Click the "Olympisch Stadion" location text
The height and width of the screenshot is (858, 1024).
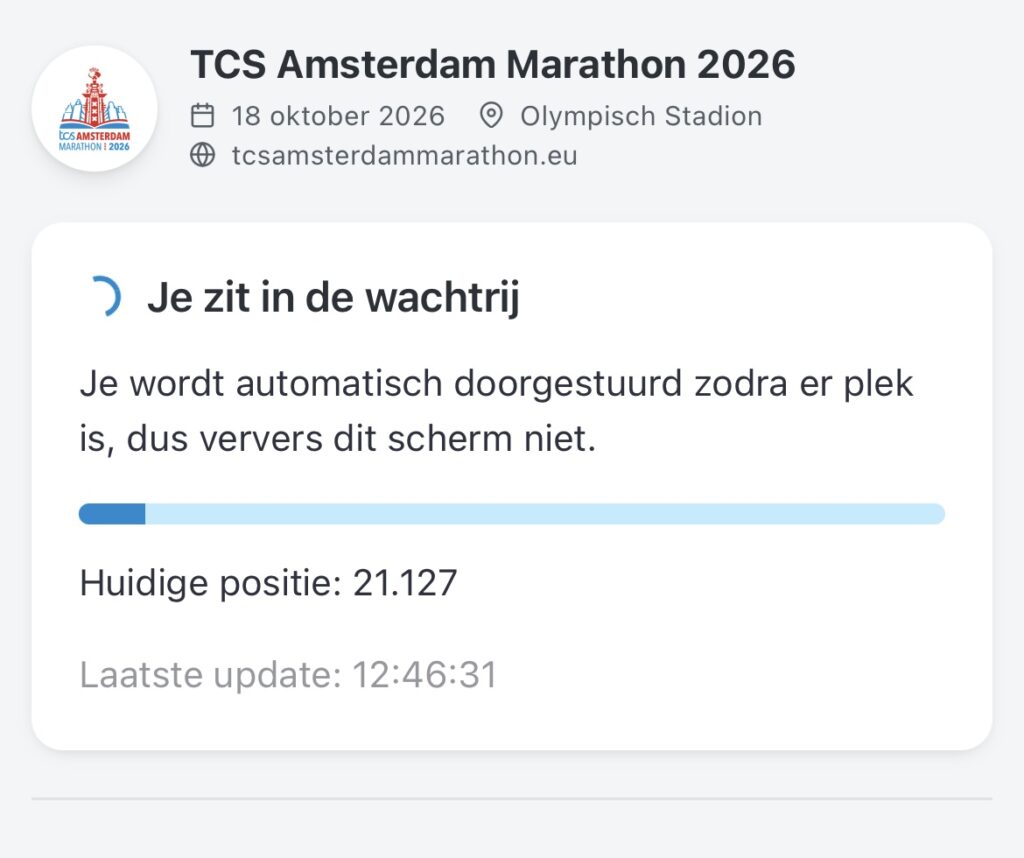(x=641, y=116)
